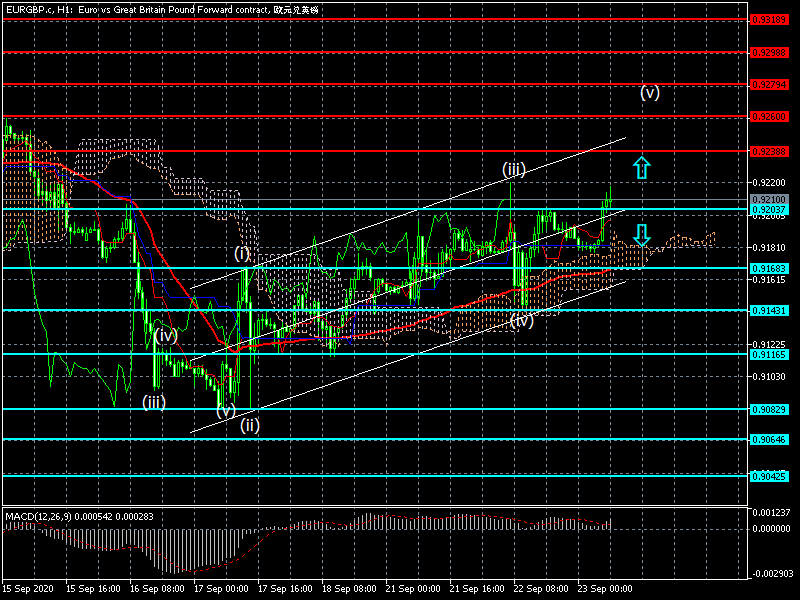Select the red 0.92388 resistance label
Viewport: 800px width, 600px height.
[769, 152]
